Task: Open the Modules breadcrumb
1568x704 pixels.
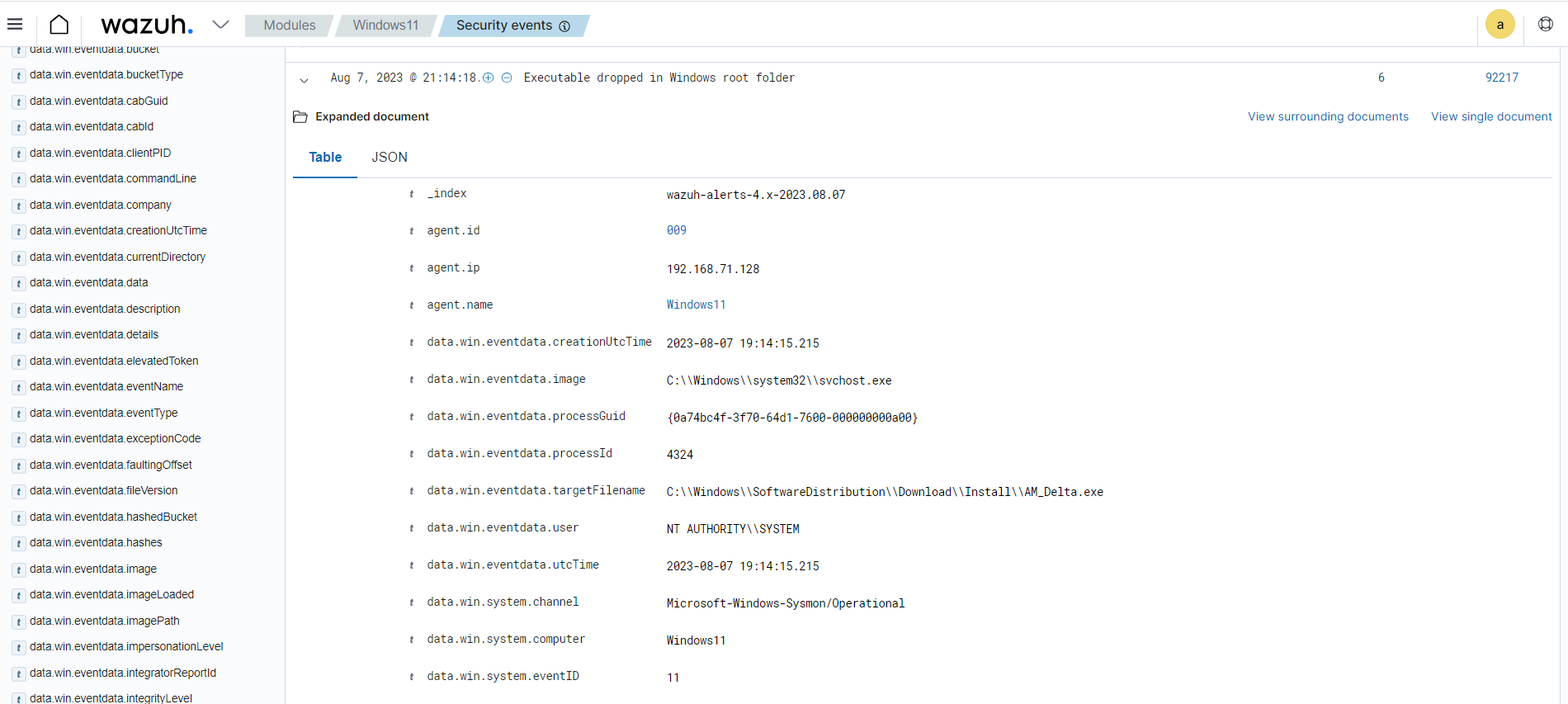Action: (289, 26)
